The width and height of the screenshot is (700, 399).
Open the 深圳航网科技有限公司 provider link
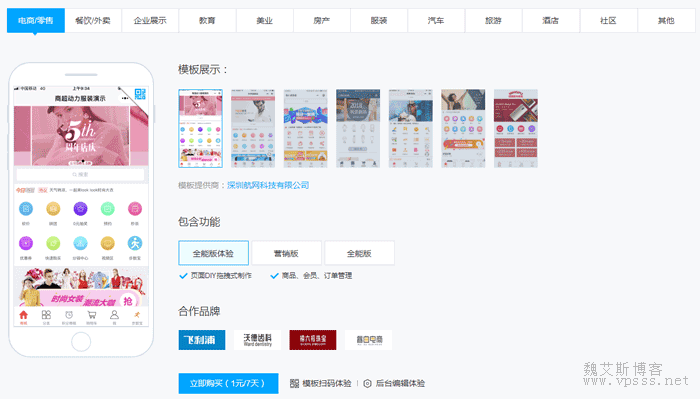coord(268,185)
